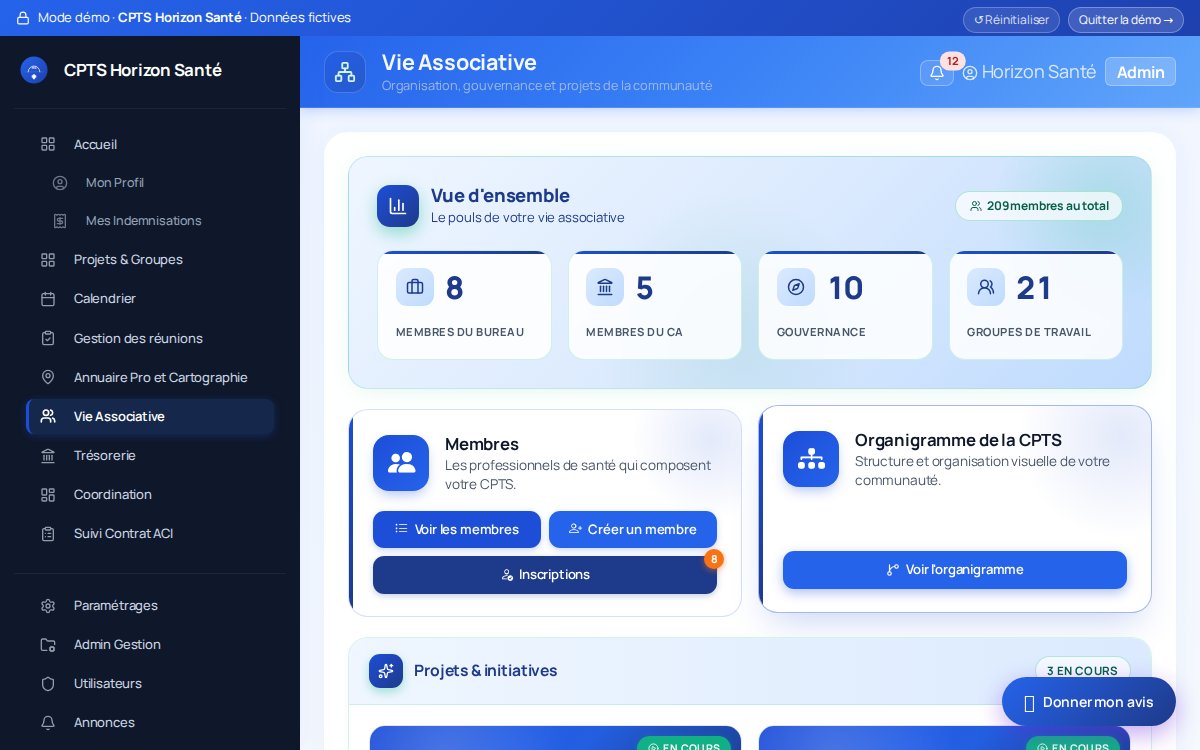Screen dimensions: 1200x750
Task: Open Suivi Contrat ACI
Action: [150, 534]
